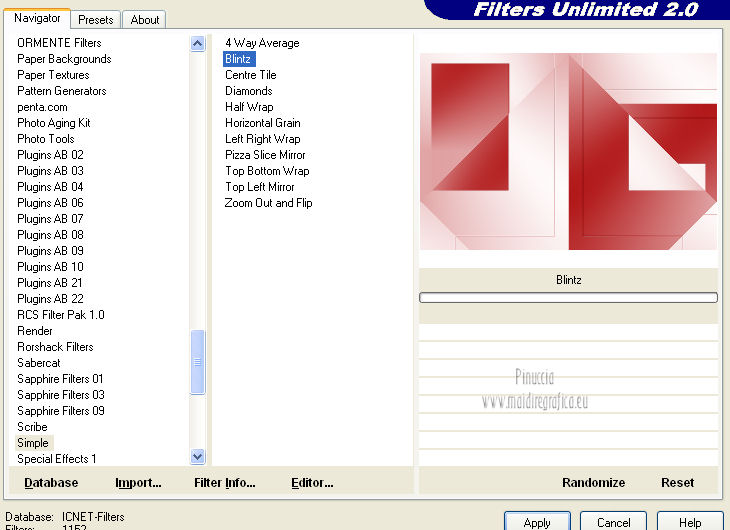The height and width of the screenshot is (530, 730).
Task: Select Paper Textures category
Action: [x=53, y=75]
